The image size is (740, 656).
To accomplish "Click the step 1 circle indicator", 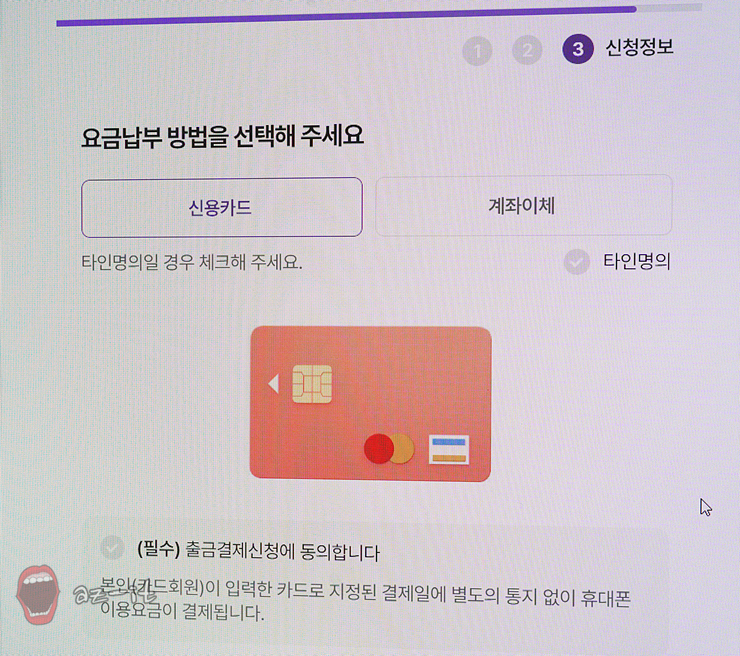I will click(x=477, y=50).
